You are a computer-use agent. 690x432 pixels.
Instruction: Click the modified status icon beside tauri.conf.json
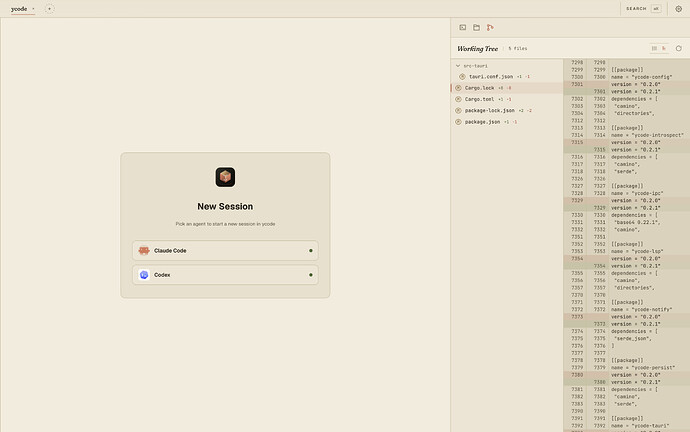pyautogui.click(x=462, y=77)
